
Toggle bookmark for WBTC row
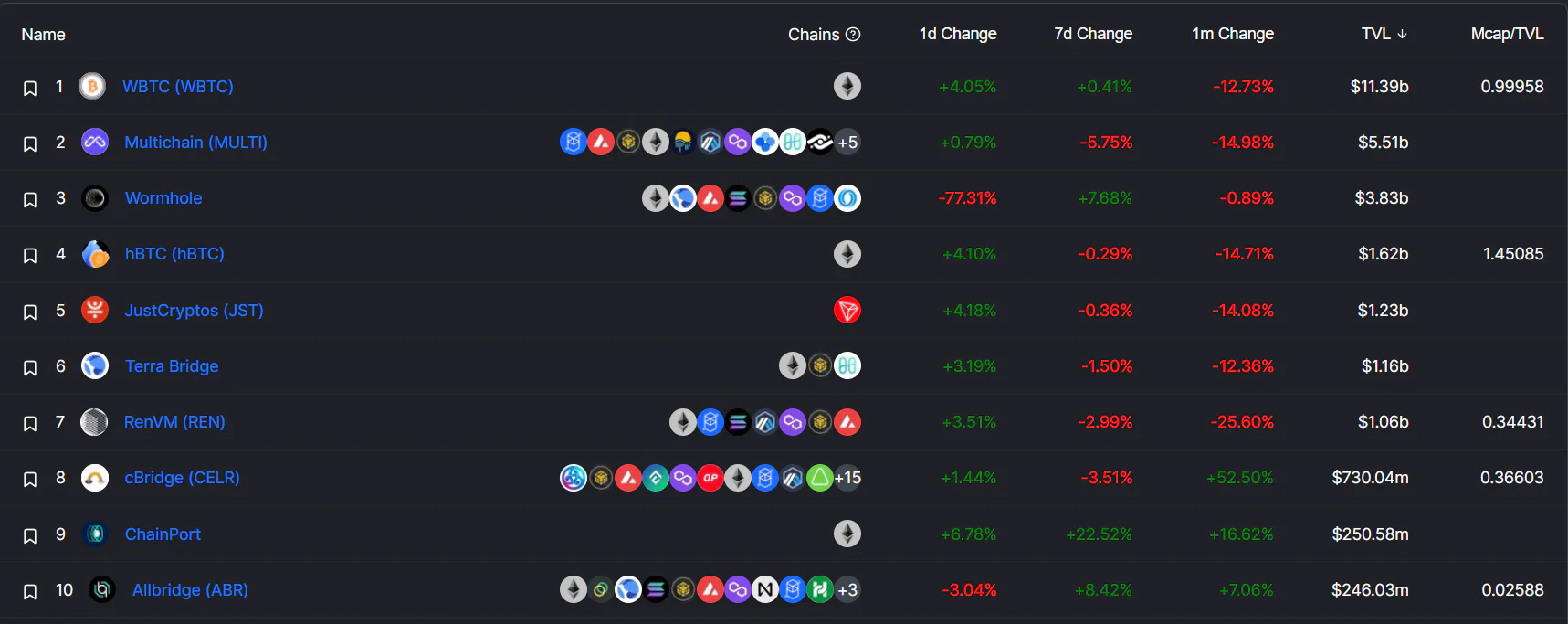[x=30, y=89]
